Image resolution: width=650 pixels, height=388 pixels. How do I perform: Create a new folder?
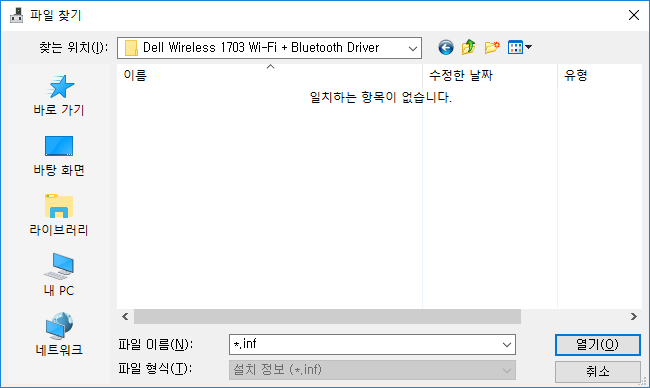click(x=492, y=48)
